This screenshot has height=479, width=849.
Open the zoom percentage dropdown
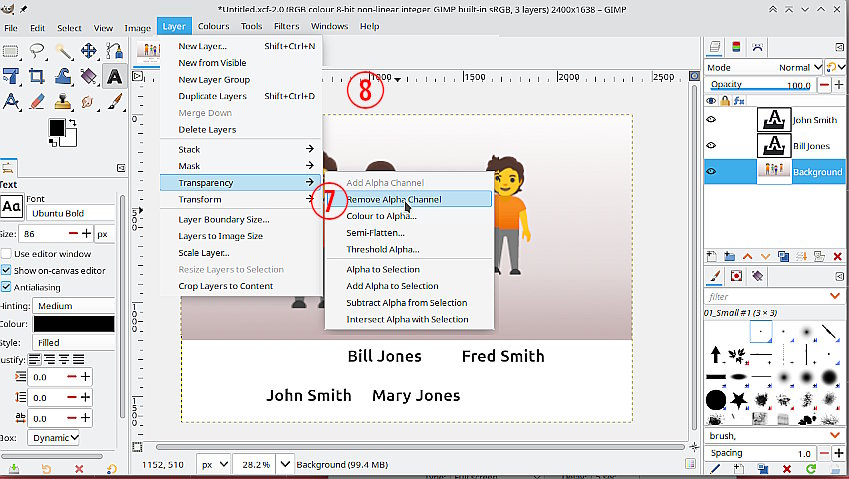[284, 464]
